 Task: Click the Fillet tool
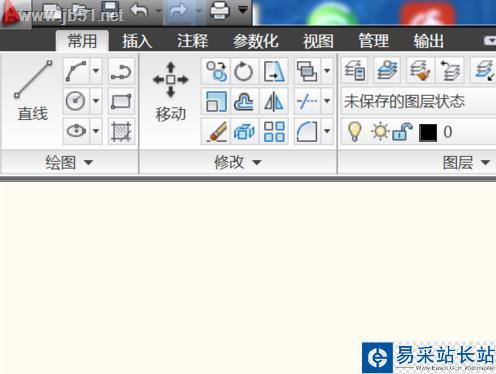(x=307, y=131)
